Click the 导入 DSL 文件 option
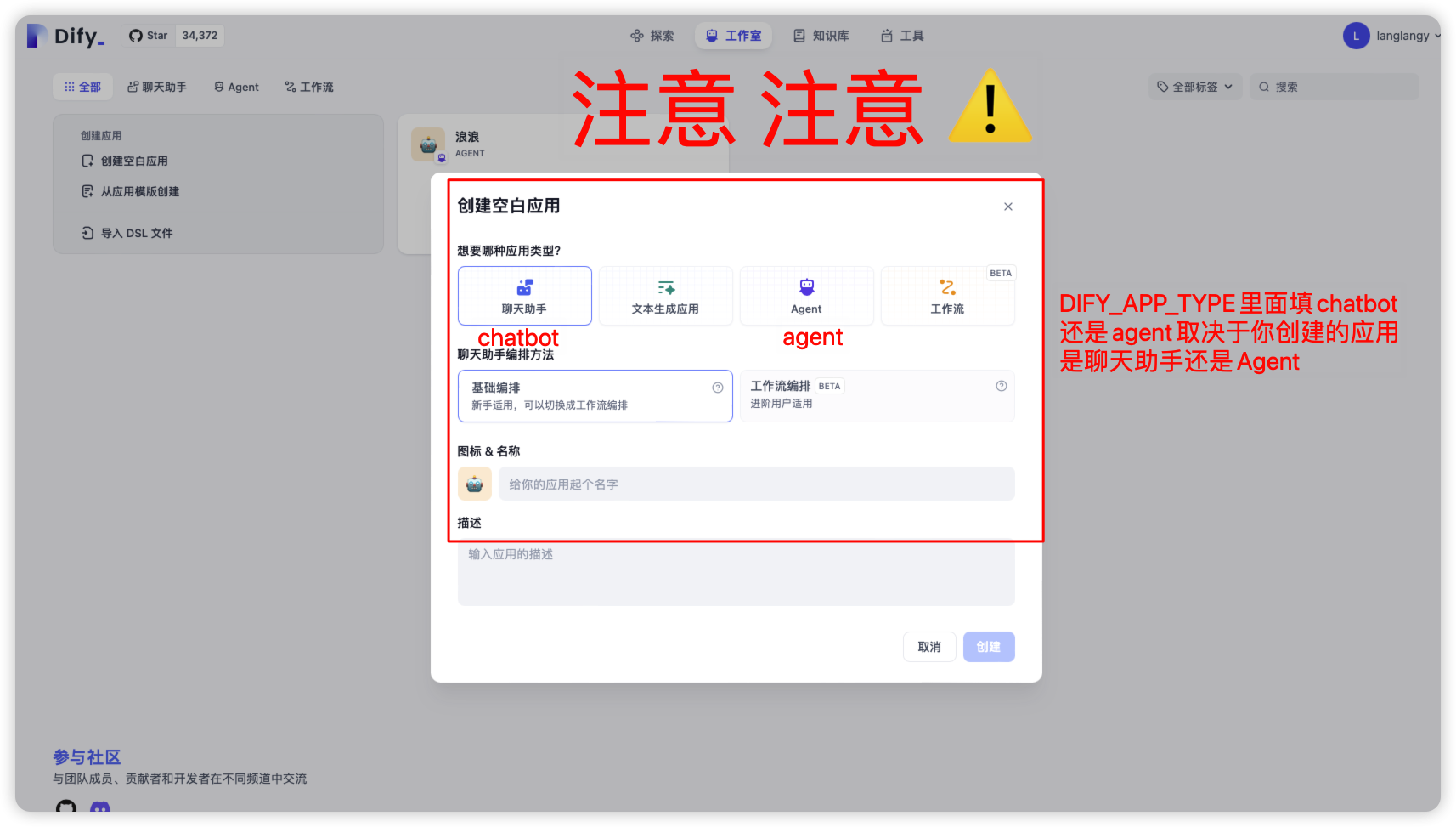Image resolution: width=1456 pixels, height=827 pixels. [136, 232]
